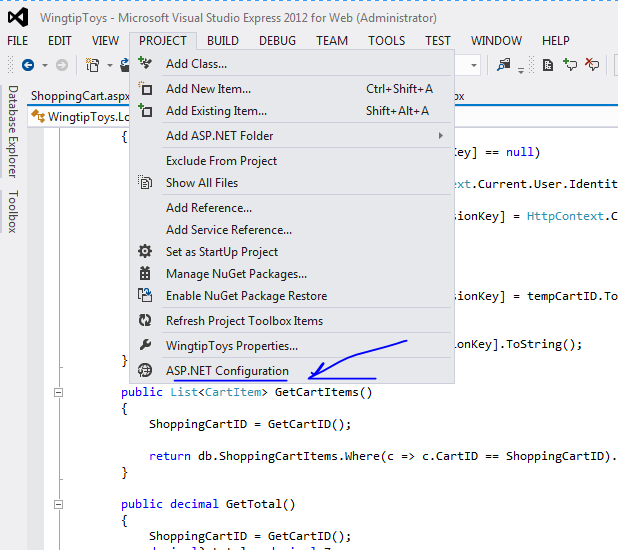618x550 pixels.
Task: Collapse the GetCartItems method outline
Action: [58, 392]
